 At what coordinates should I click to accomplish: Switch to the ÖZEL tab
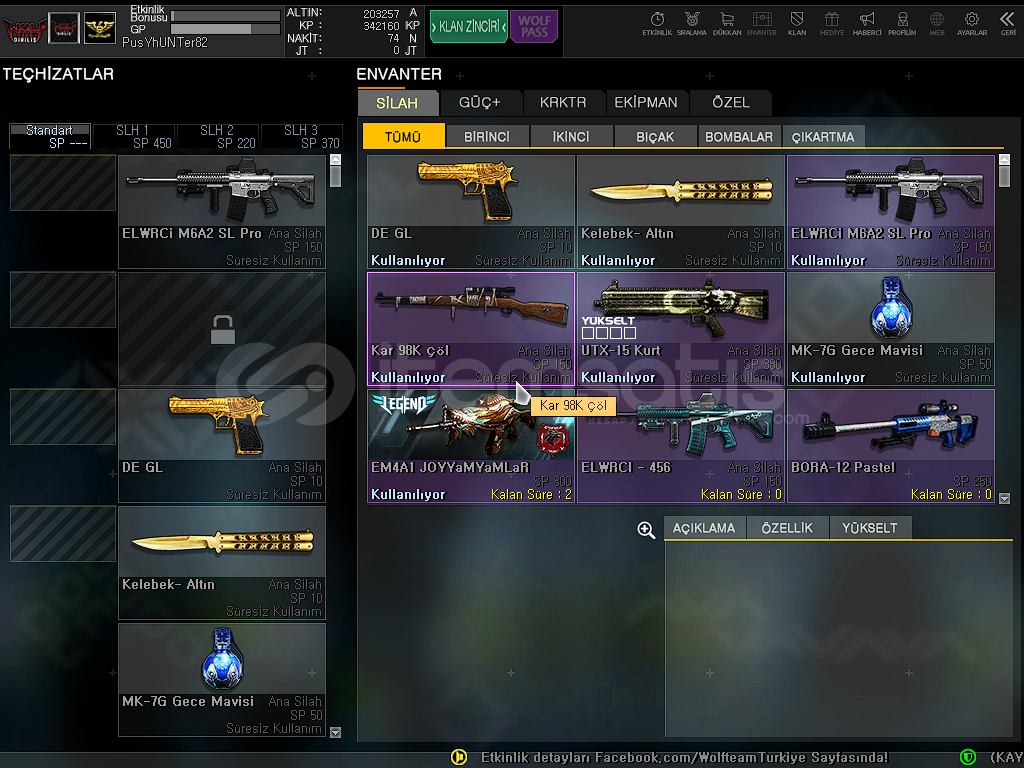tap(731, 103)
